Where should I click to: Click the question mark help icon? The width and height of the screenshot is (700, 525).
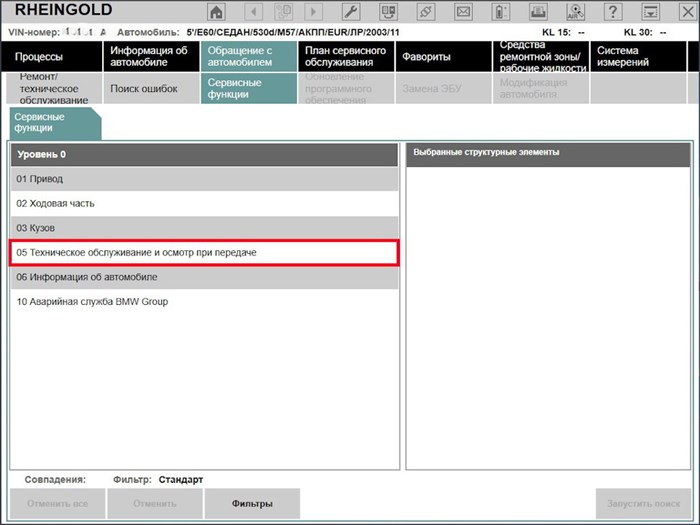613,12
